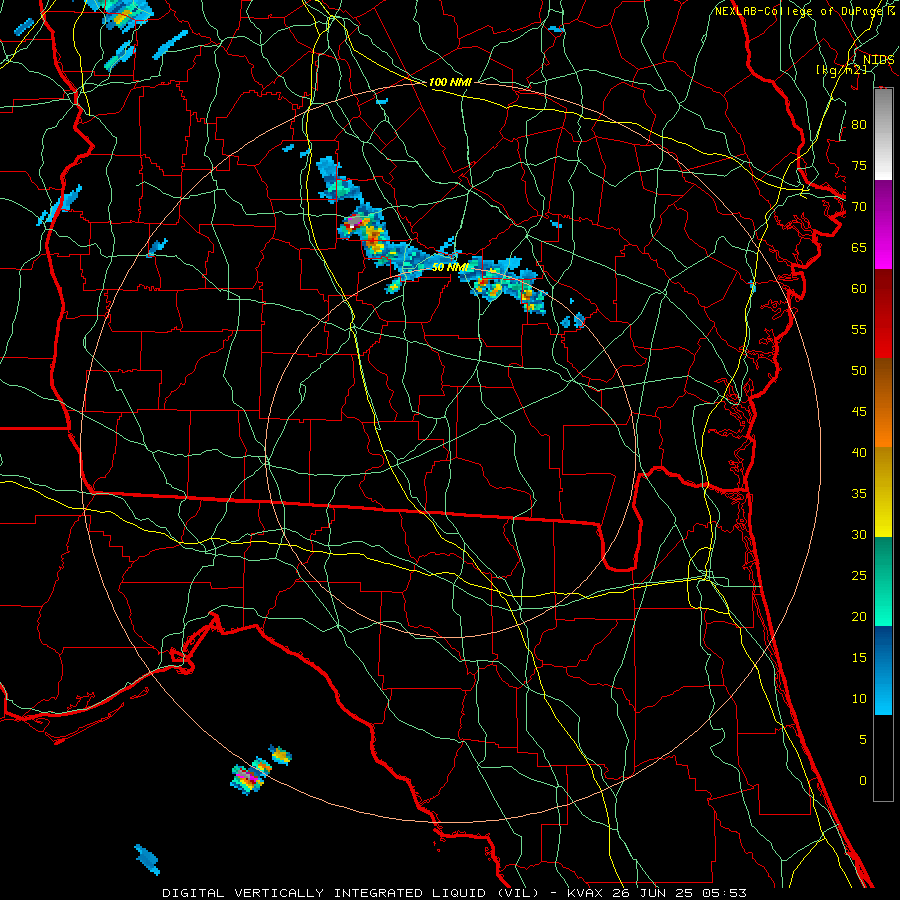Click the (VIL) abbreviation in the caption
Screen dimensions: 900x900
point(517,893)
